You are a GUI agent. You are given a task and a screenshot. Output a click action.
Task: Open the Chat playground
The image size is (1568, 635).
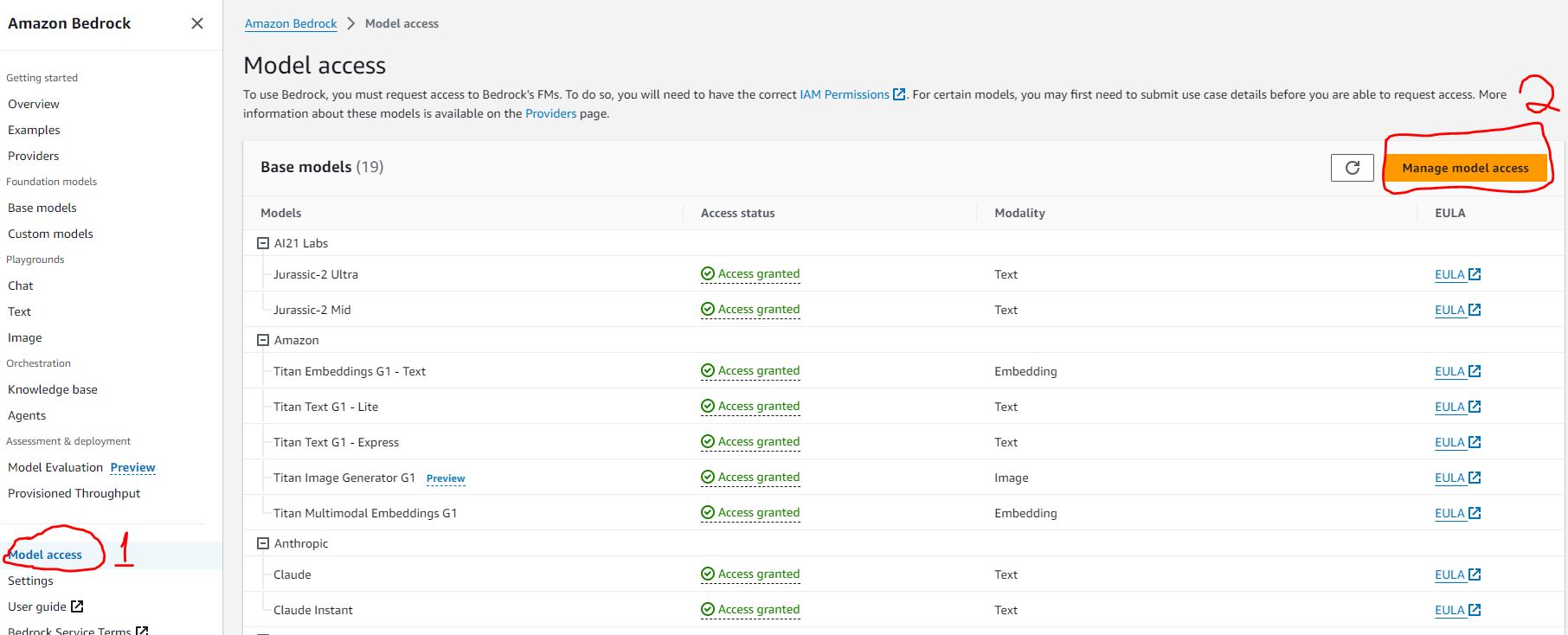click(x=21, y=285)
